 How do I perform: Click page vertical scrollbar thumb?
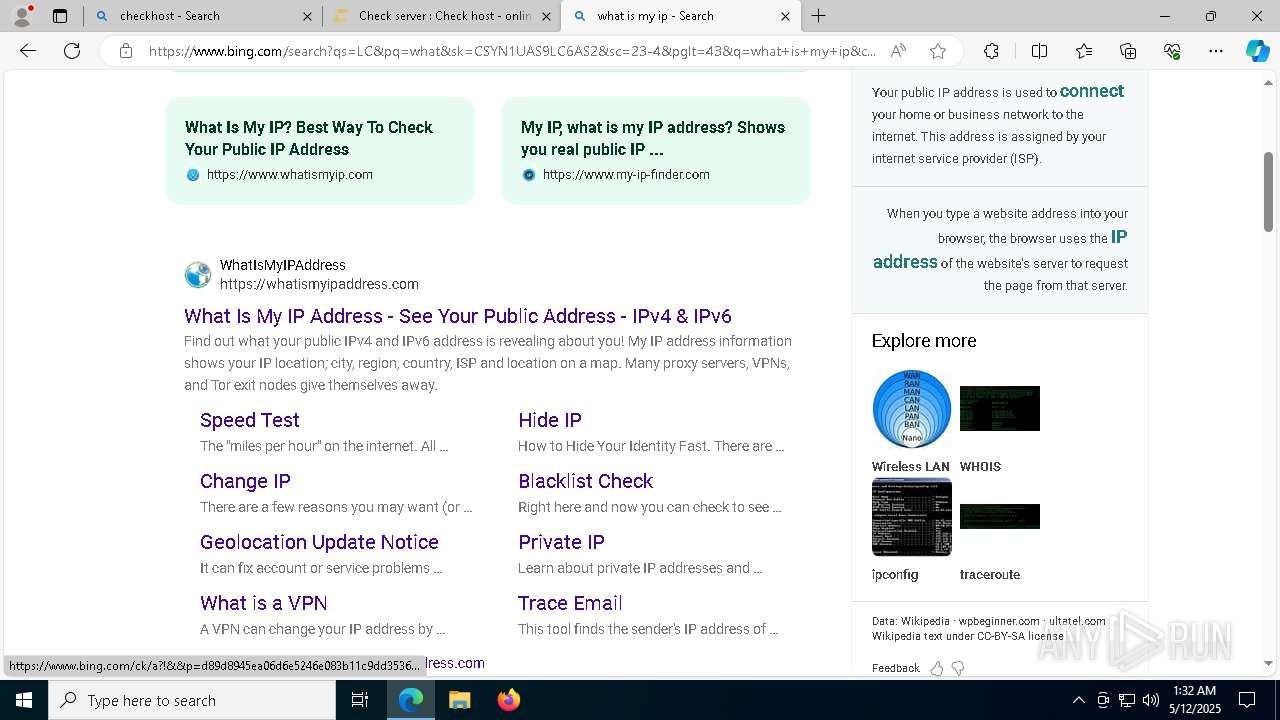point(1269,192)
